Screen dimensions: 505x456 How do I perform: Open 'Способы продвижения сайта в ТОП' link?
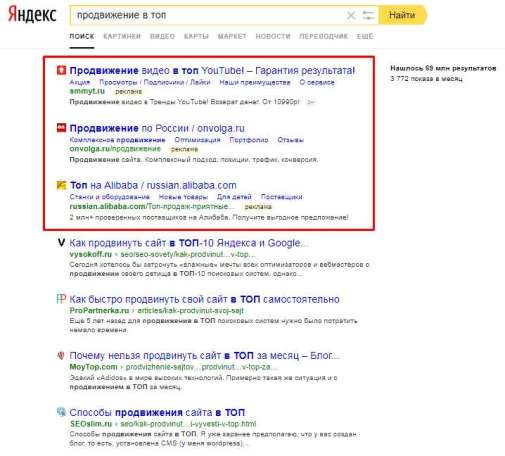click(x=157, y=413)
